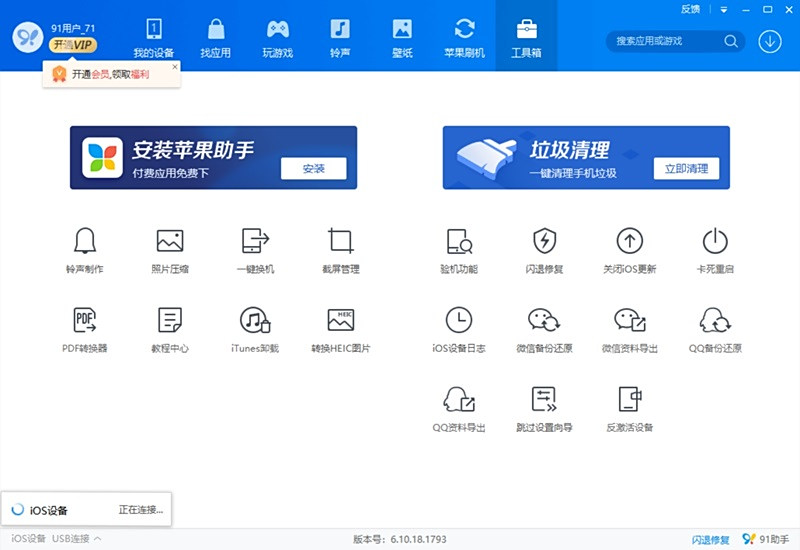Click the 卡死重启 restart tool
The height and width of the screenshot is (550, 800).
714,241
